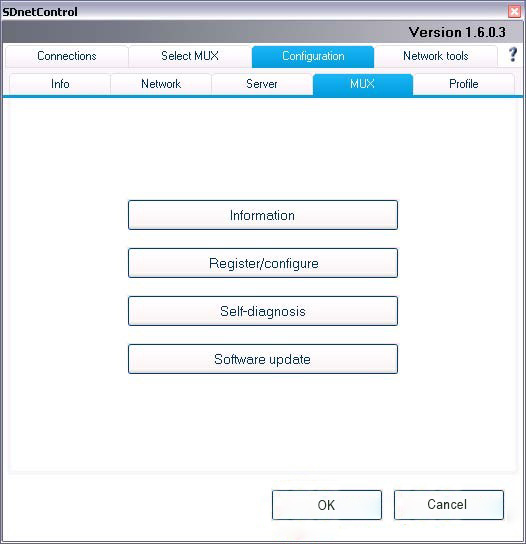
Task: Close the SDnetControl window
Action: point(514,12)
